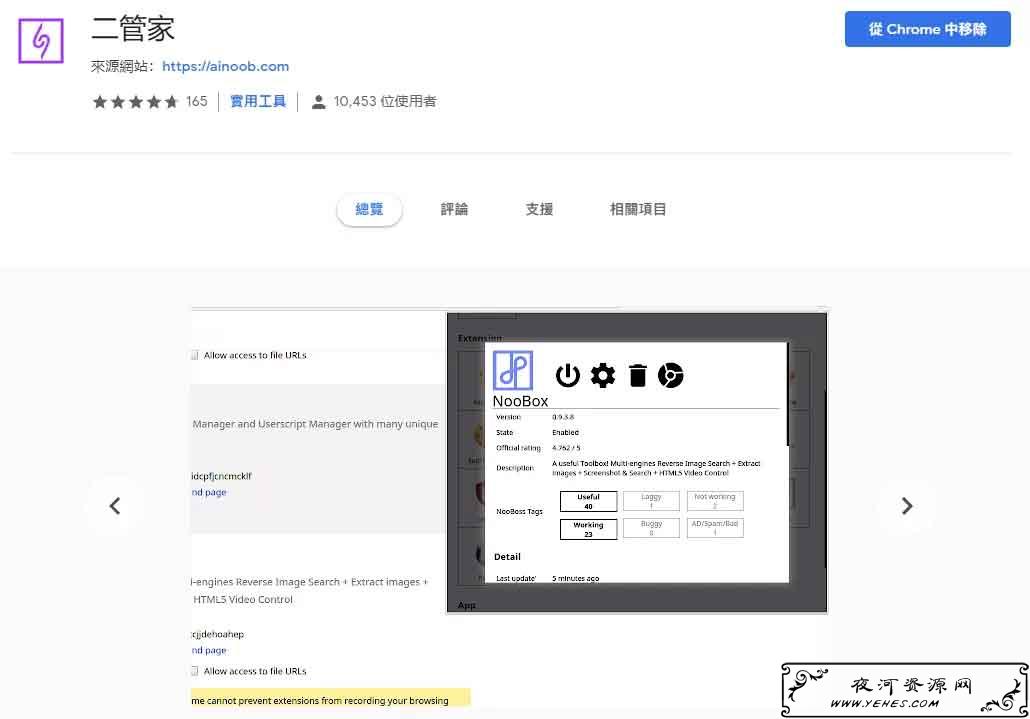Click the 二管家 extension logo icon

point(41,41)
